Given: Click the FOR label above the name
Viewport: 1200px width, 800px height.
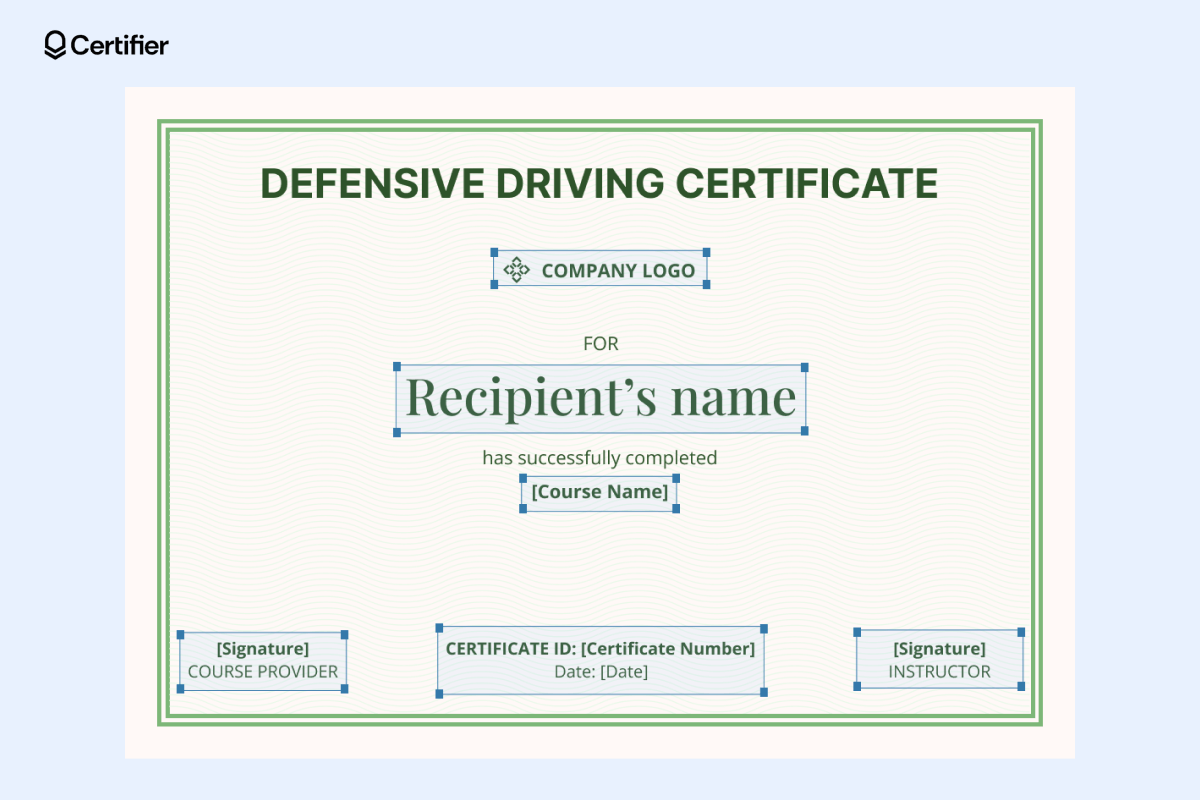Looking at the screenshot, I should pos(601,344).
